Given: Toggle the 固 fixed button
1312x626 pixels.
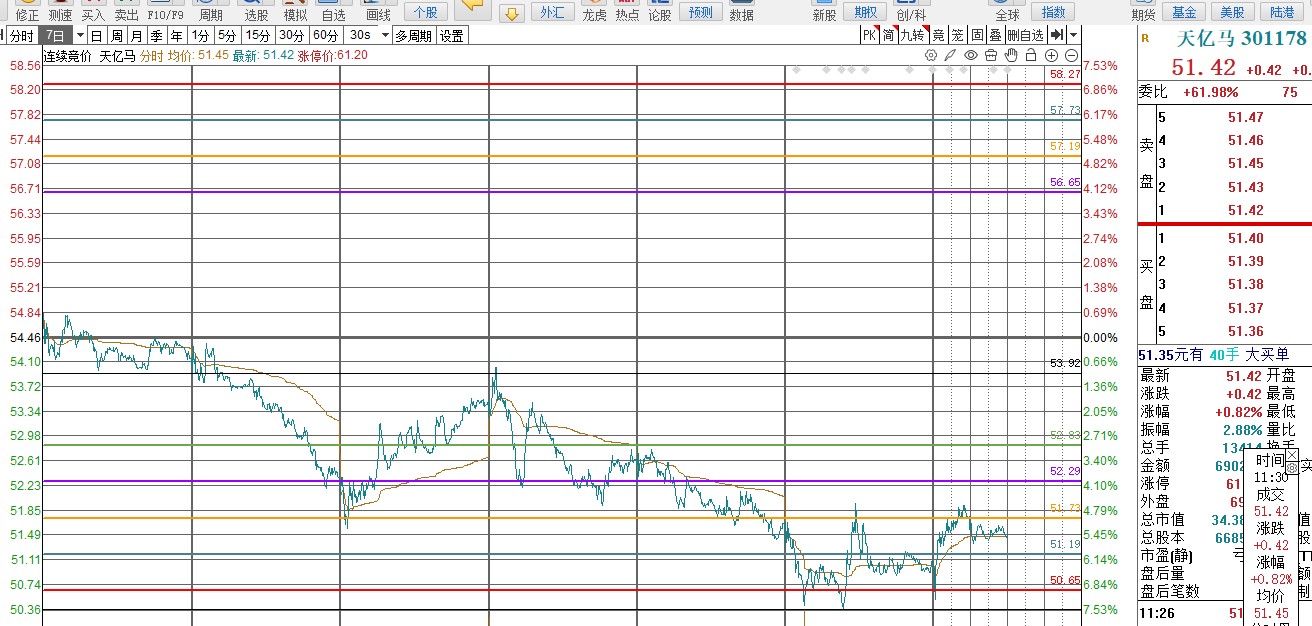Looking at the screenshot, I should [977, 35].
